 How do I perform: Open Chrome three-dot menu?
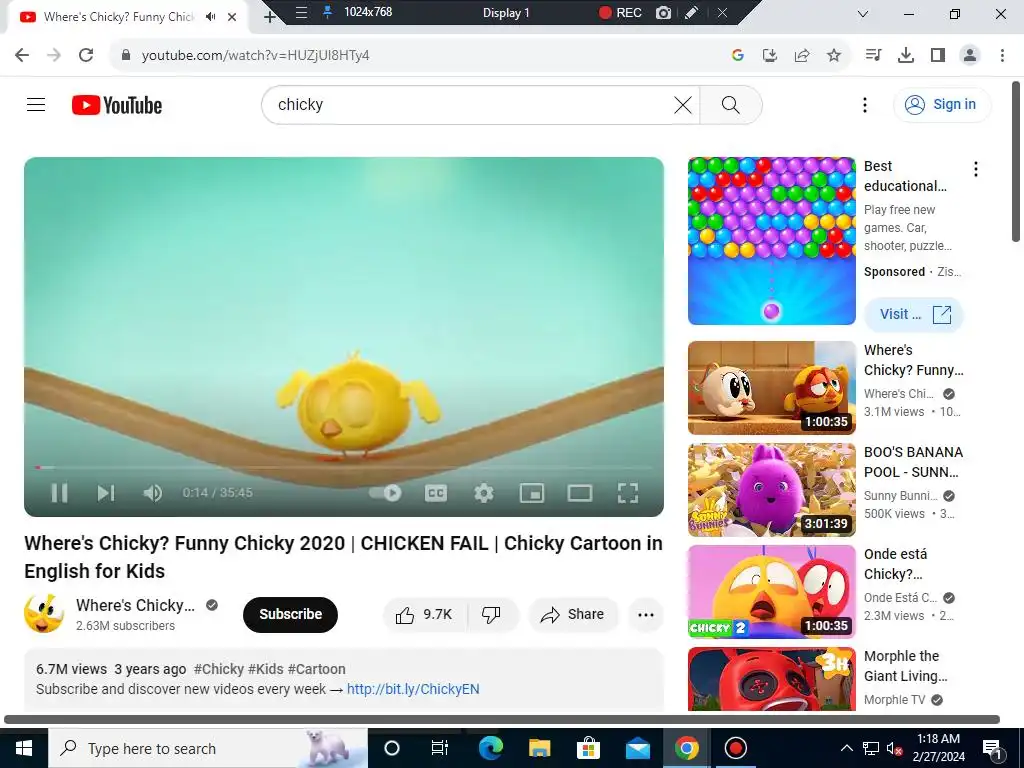click(x=1002, y=55)
